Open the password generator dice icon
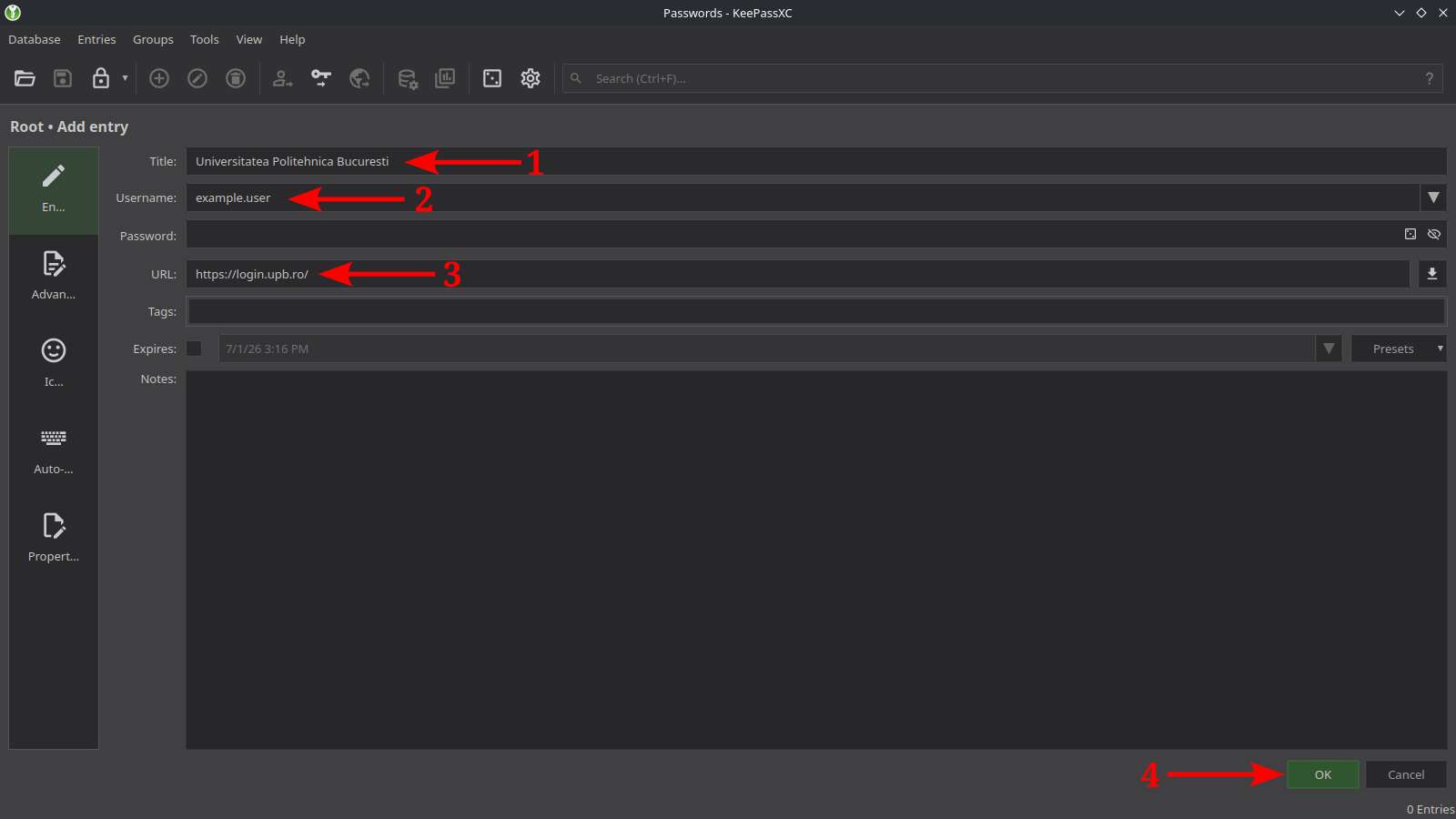Viewport: 1456px width, 819px height. pyautogui.click(x=492, y=78)
